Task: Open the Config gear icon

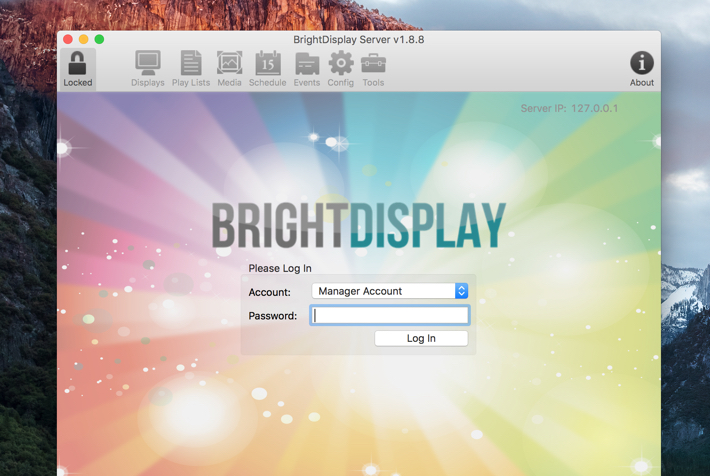Action: 341,63
